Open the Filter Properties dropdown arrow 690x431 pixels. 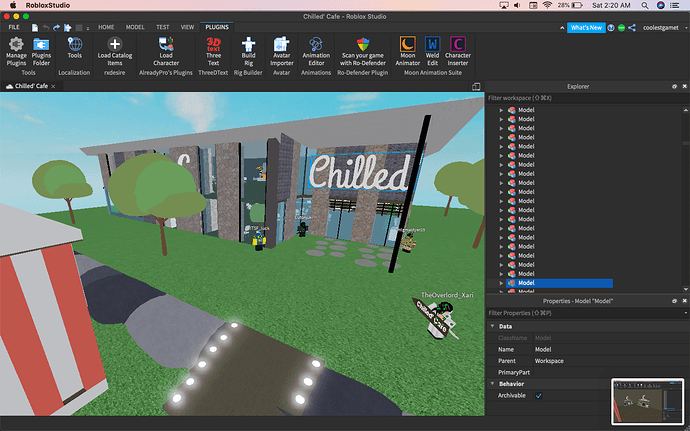click(686, 313)
